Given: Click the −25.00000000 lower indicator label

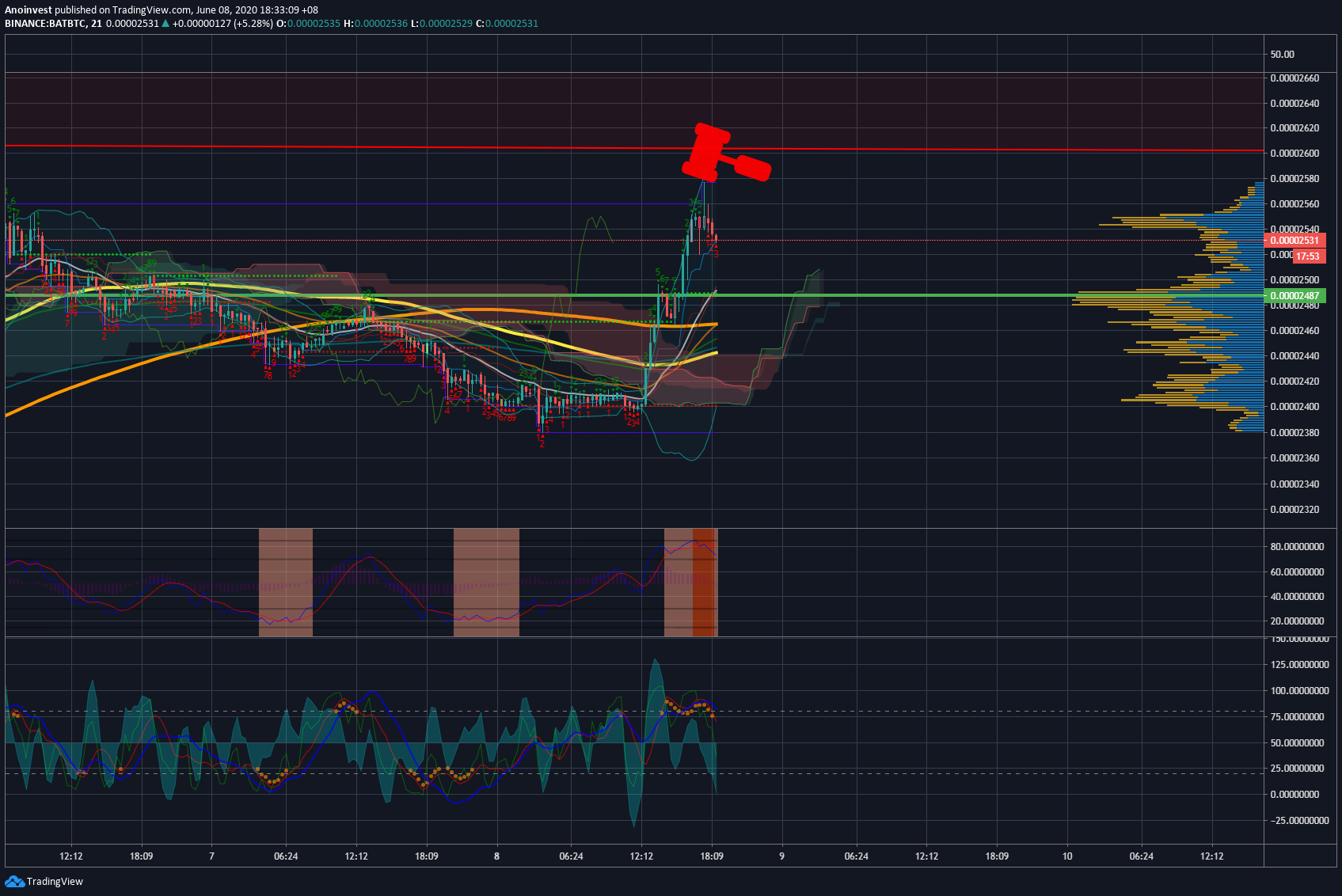Looking at the screenshot, I should pyautogui.click(x=1299, y=821).
